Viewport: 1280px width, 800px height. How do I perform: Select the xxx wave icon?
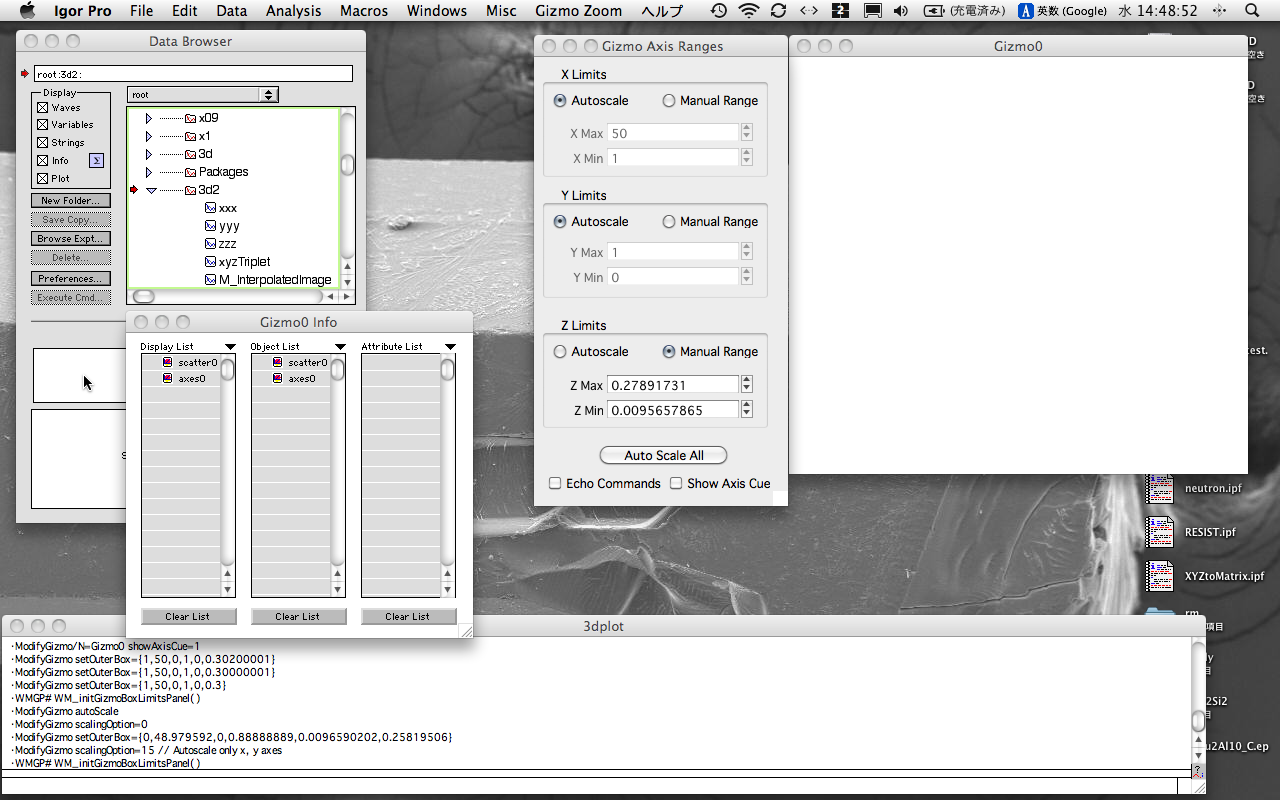[210, 208]
